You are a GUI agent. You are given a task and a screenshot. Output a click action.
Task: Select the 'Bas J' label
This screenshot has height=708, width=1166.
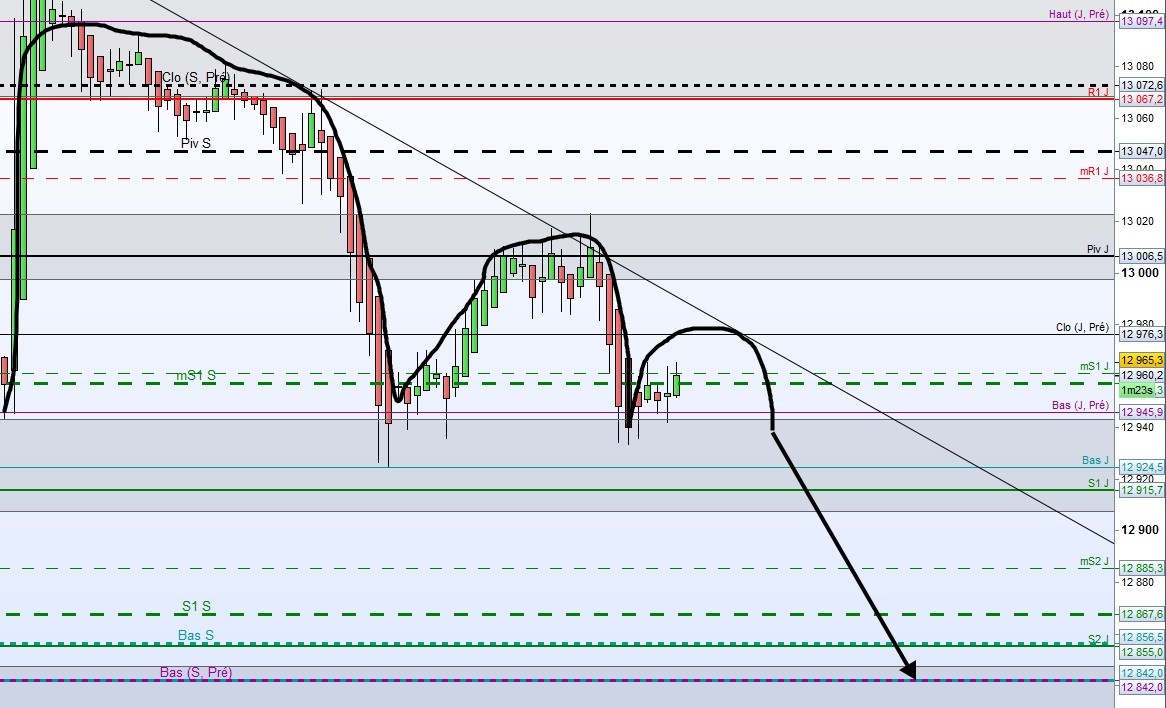(1095, 460)
